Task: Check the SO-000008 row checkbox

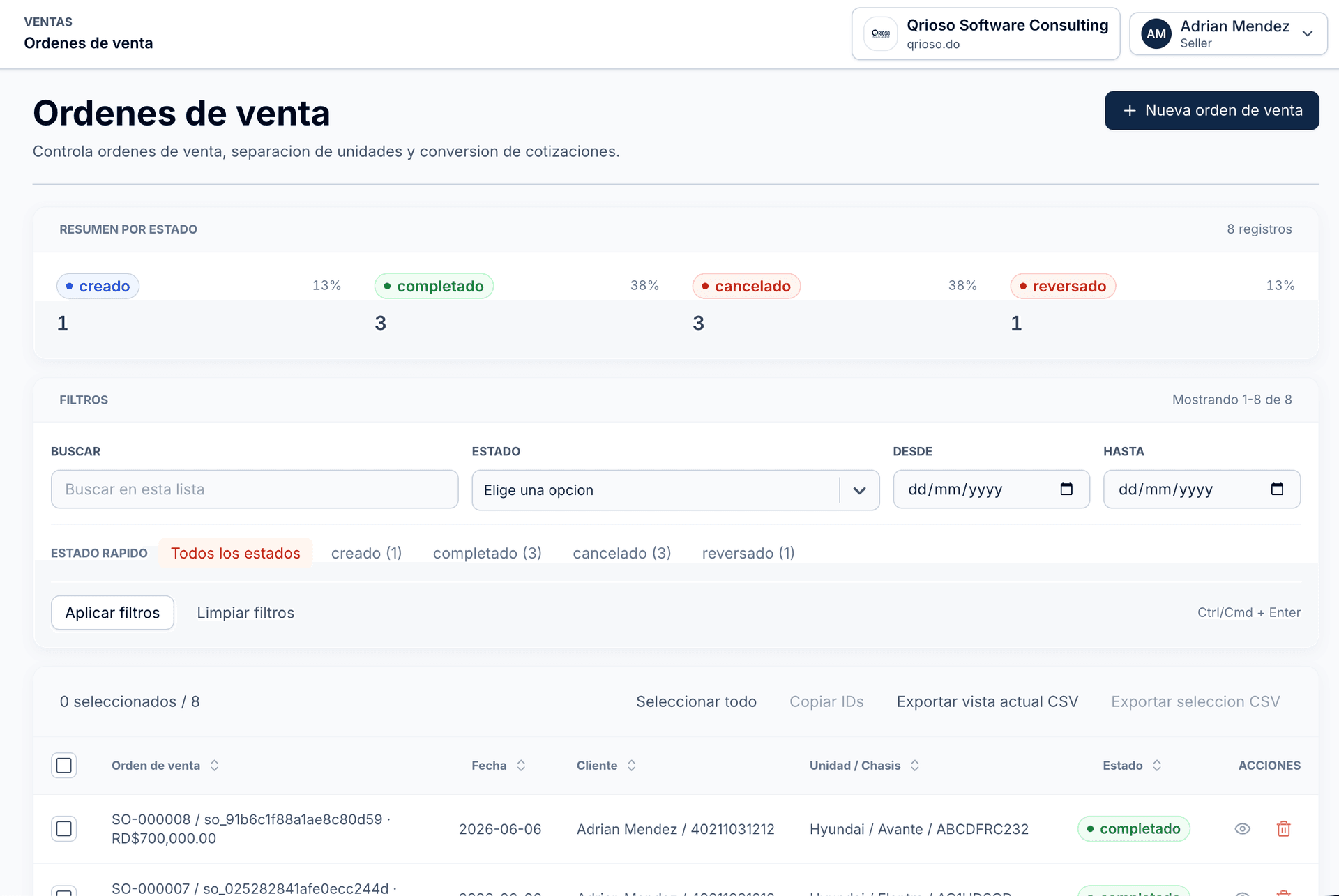Action: coord(64,828)
